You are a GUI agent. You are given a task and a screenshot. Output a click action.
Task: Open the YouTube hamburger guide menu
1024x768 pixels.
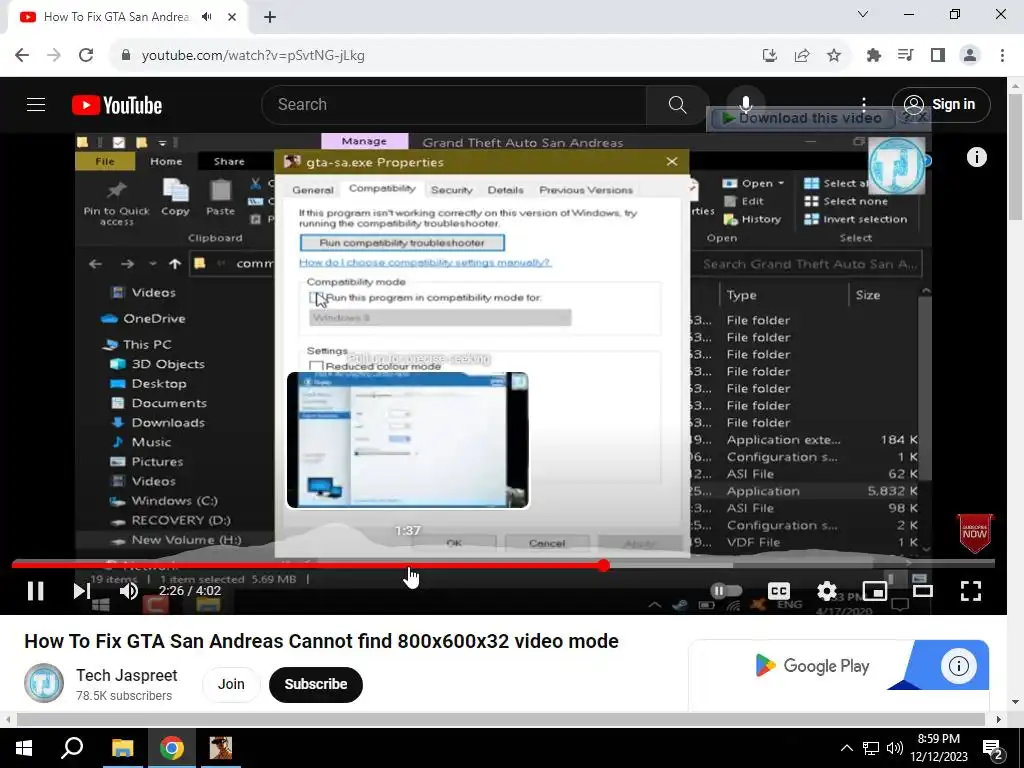(x=36, y=104)
